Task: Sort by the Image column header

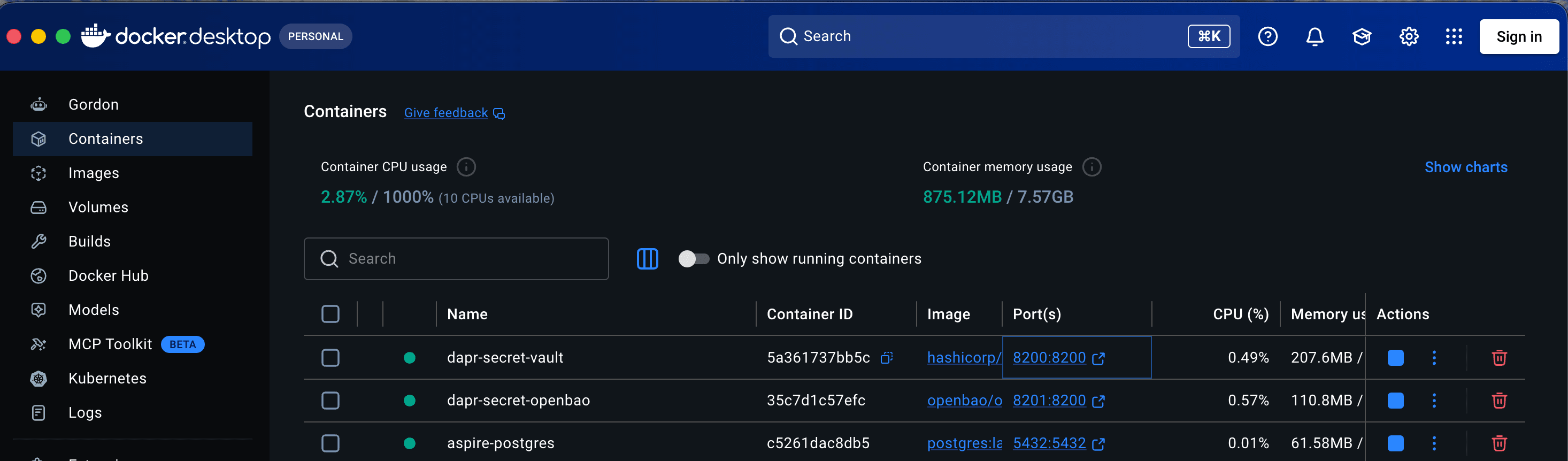Action: [948, 314]
